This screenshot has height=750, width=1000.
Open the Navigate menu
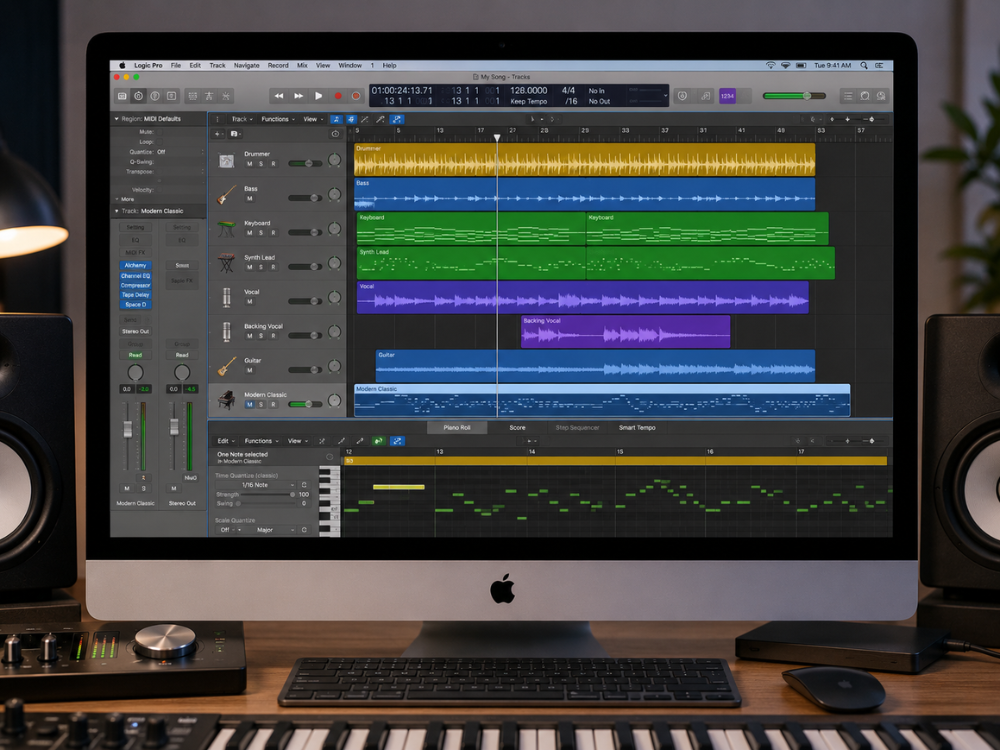[x=246, y=65]
